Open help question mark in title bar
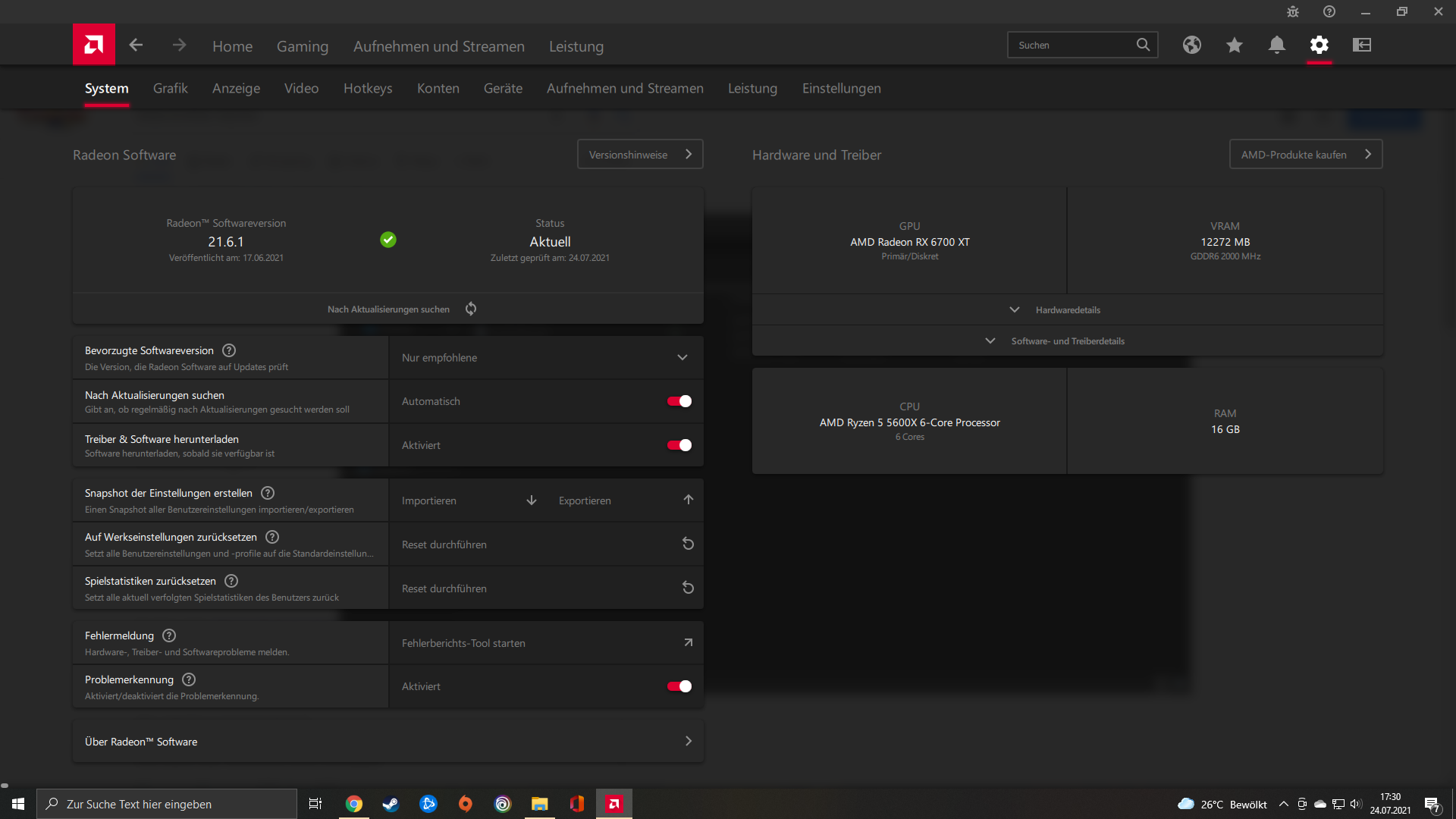 pos(1329,11)
